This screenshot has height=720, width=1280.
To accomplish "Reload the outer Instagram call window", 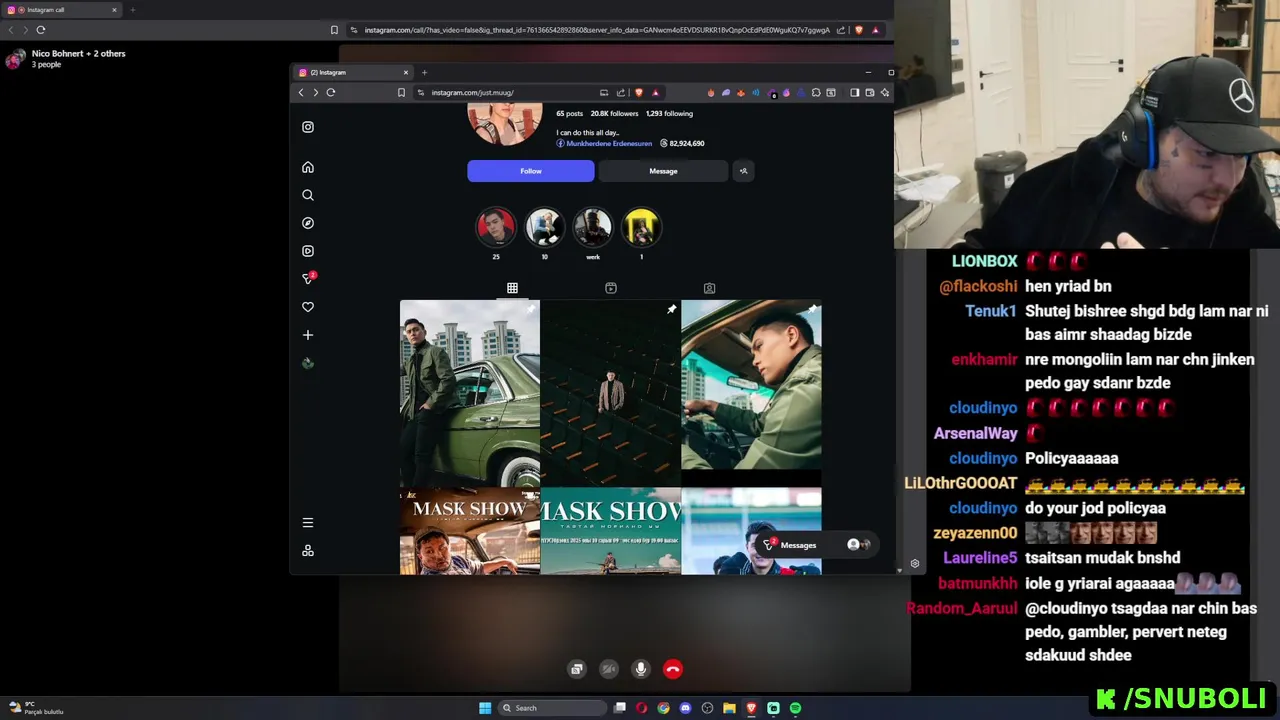I will (x=41, y=30).
